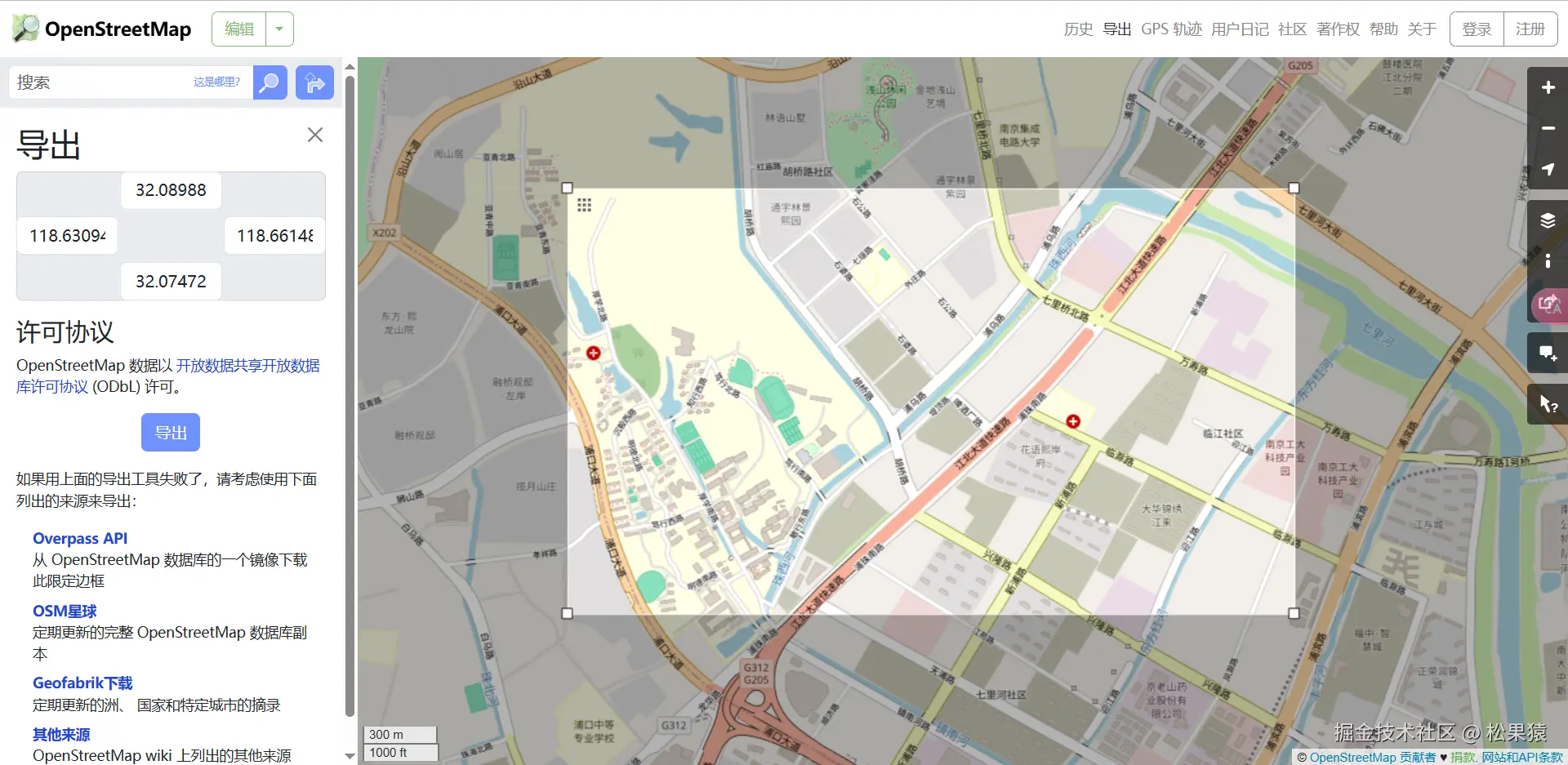Click the 登录 login button
Screen dimensions: 1568x765
point(1477,29)
